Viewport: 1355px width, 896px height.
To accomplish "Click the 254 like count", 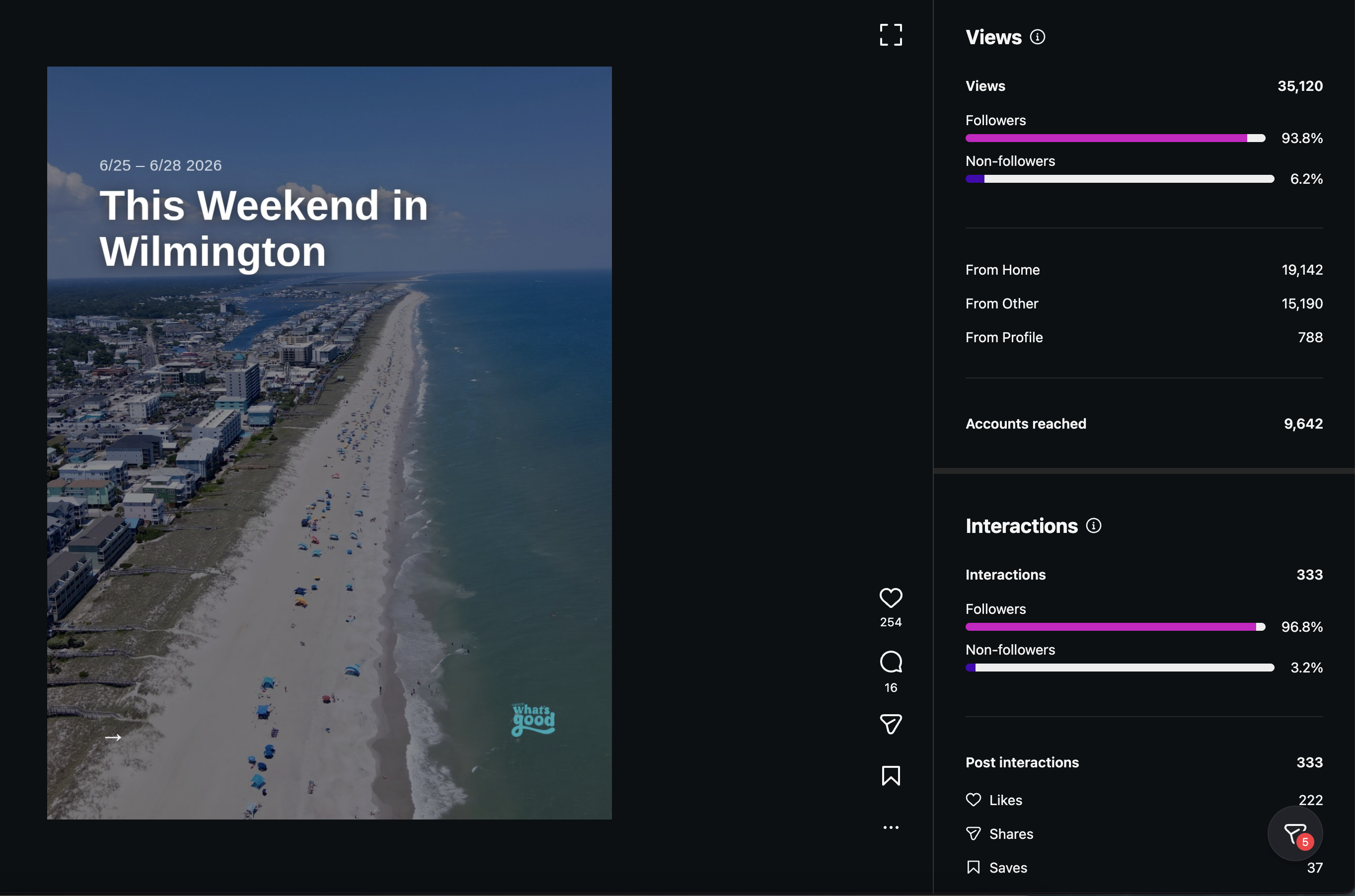I will coord(891,622).
